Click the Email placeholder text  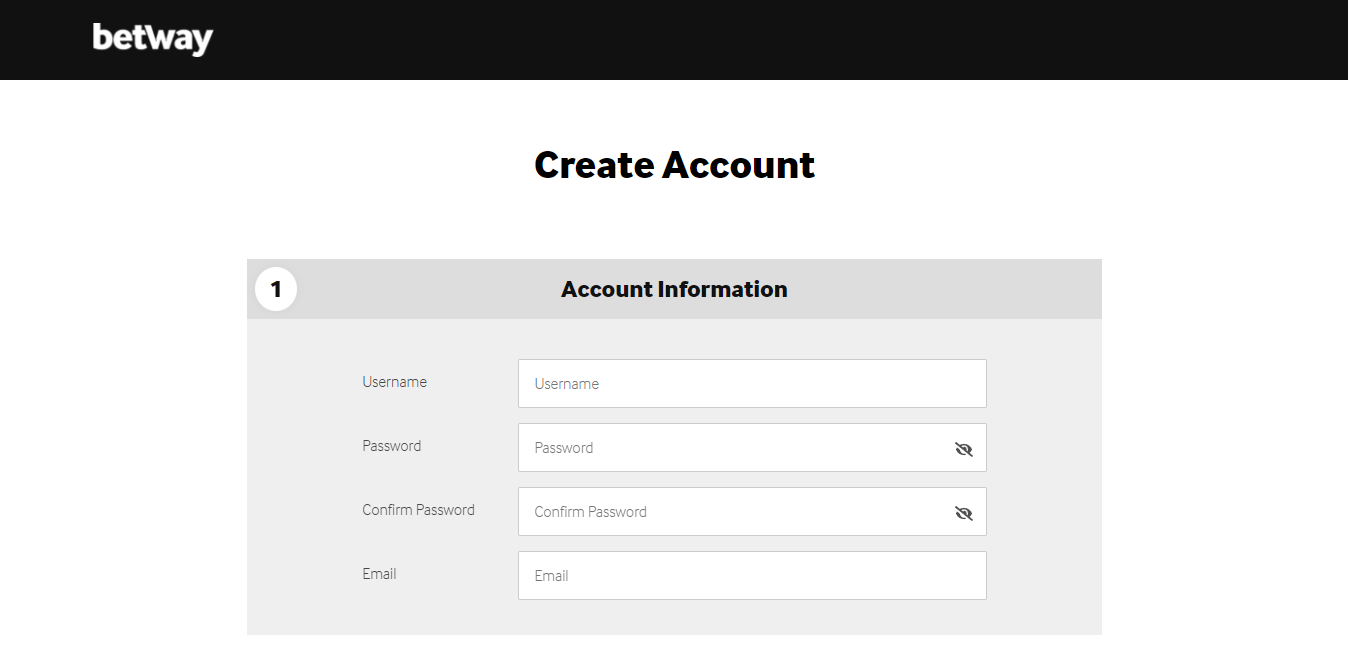coord(551,576)
